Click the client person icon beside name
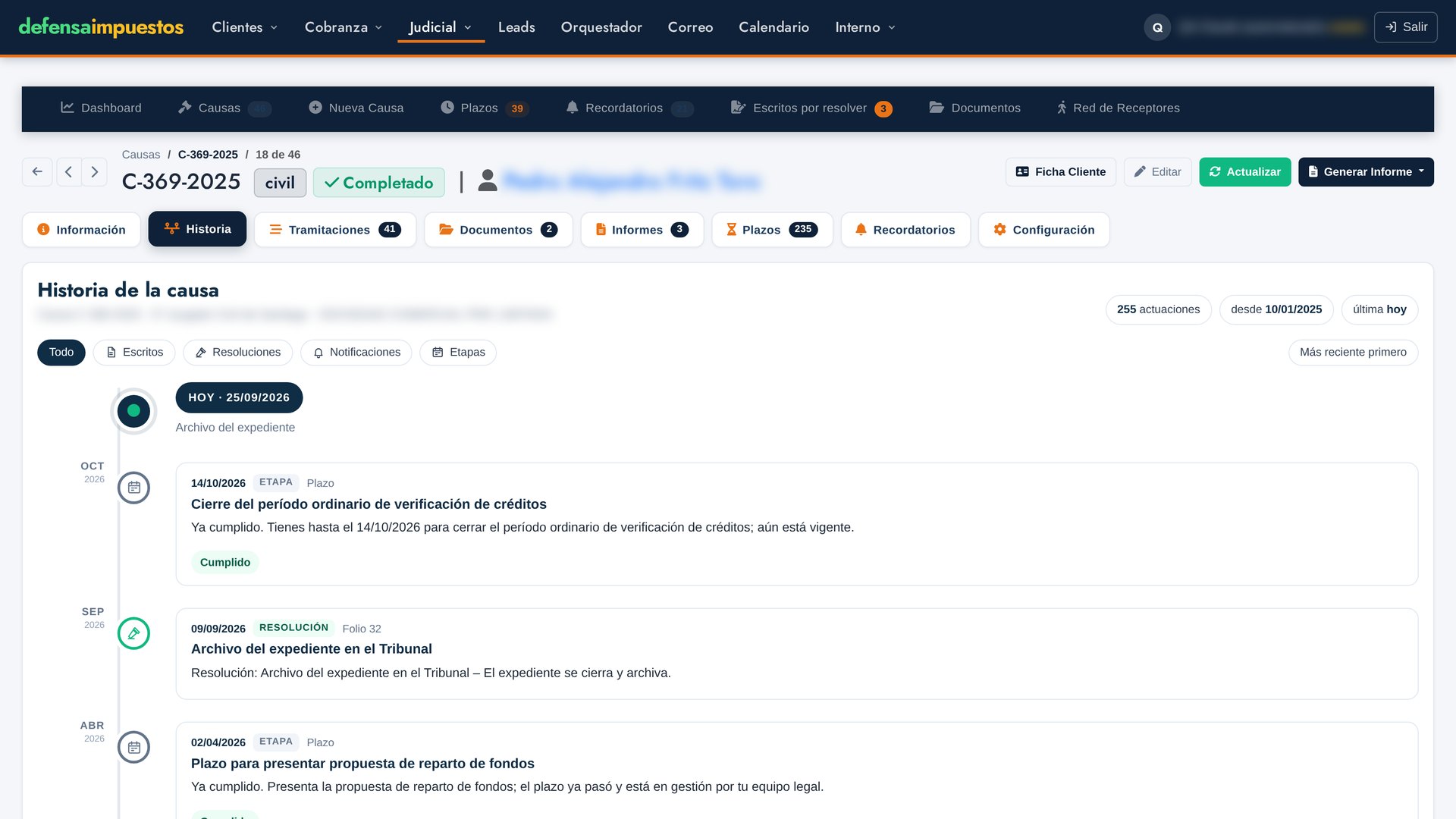The height and width of the screenshot is (819, 1456). pos(488,180)
